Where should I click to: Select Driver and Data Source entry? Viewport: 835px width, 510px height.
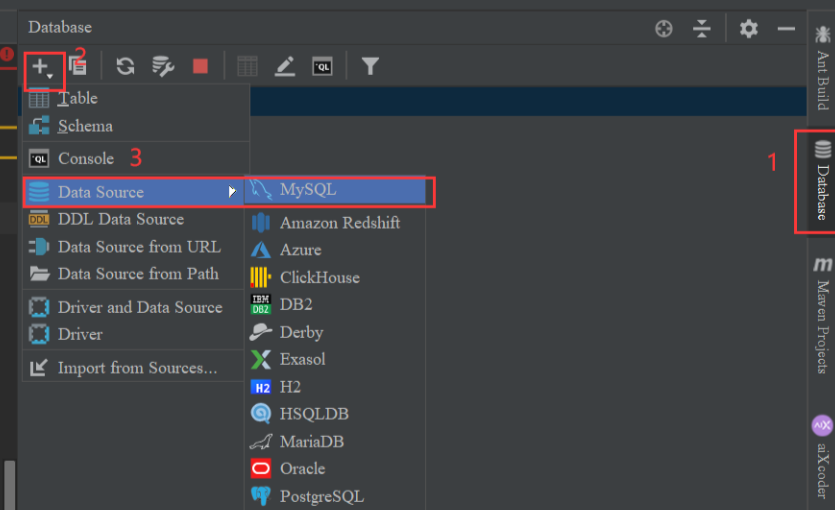133,307
